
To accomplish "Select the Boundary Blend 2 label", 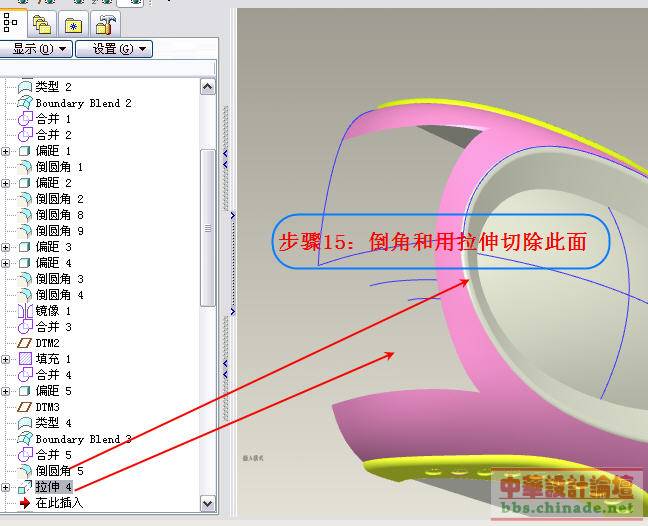I will 84,103.
